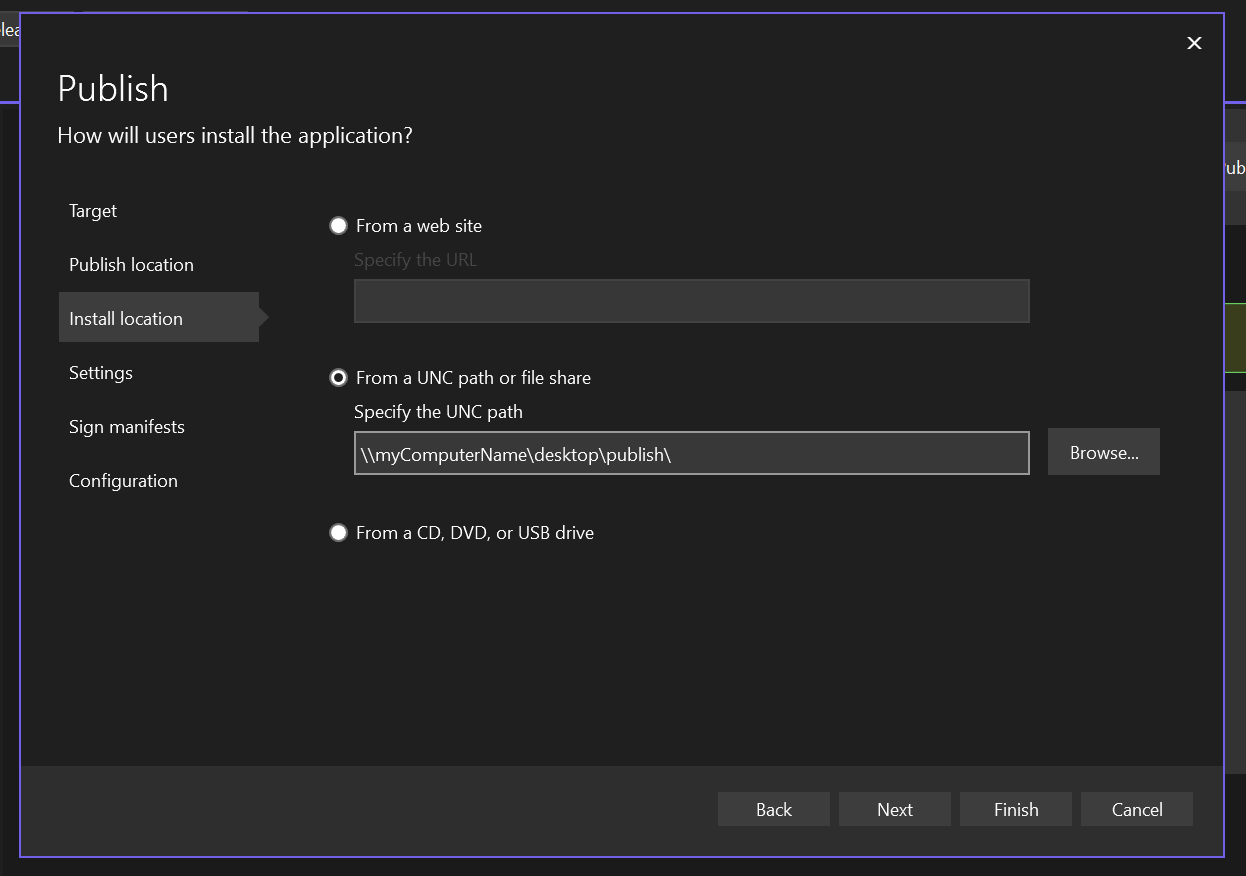1246x876 pixels.
Task: Advance to the next wizard step
Action: 894,808
